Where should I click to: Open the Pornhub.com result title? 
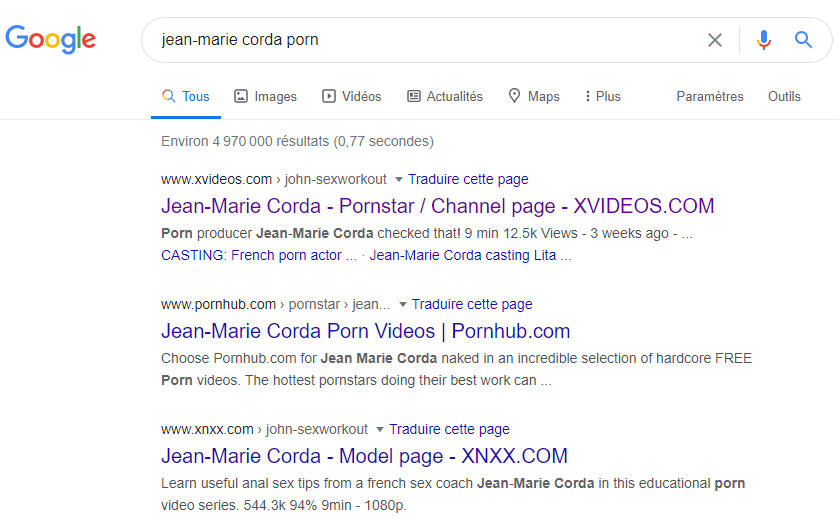(365, 331)
